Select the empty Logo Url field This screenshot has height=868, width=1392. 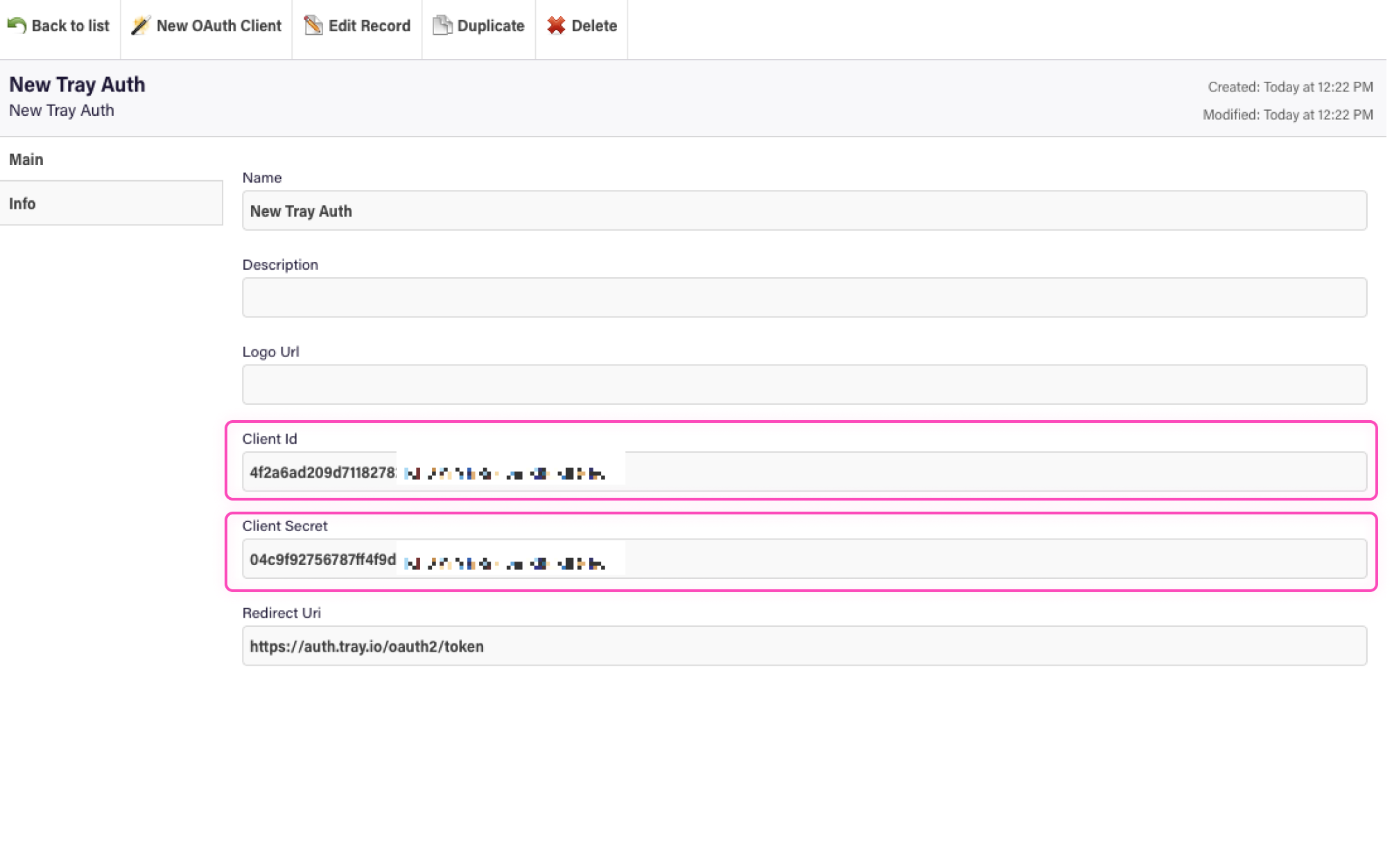point(804,385)
